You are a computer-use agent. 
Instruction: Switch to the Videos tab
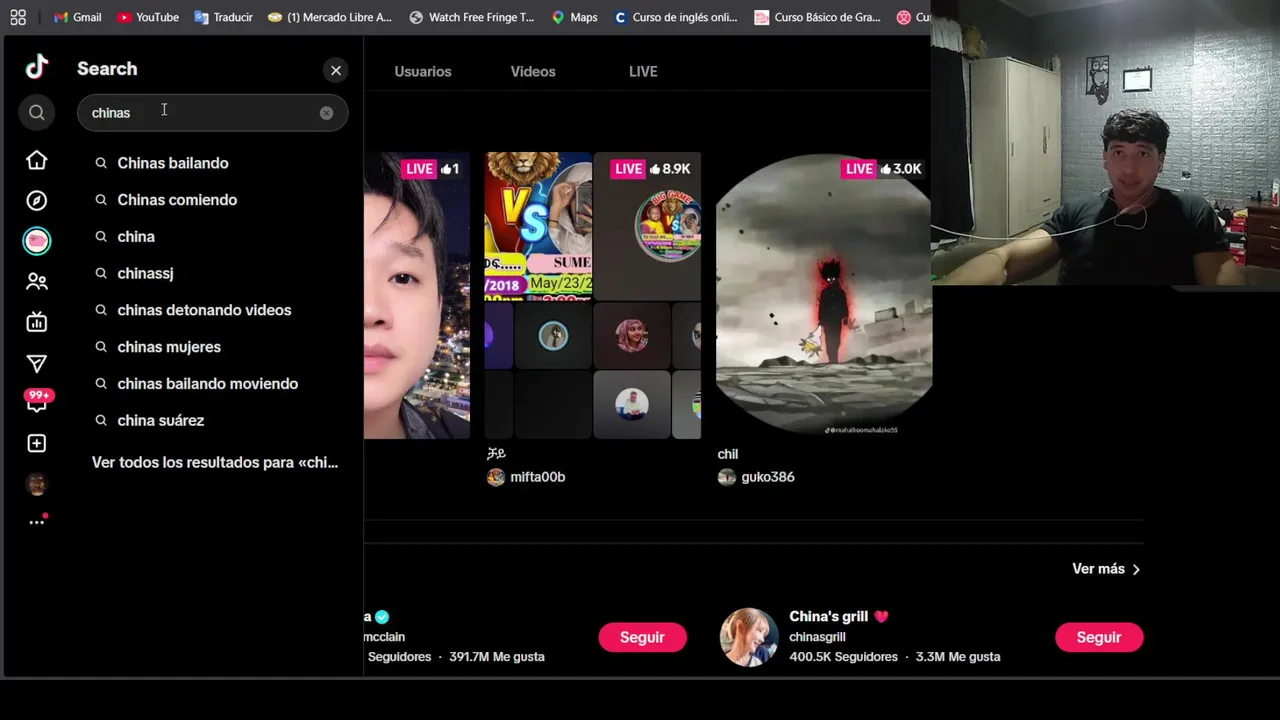tap(533, 72)
